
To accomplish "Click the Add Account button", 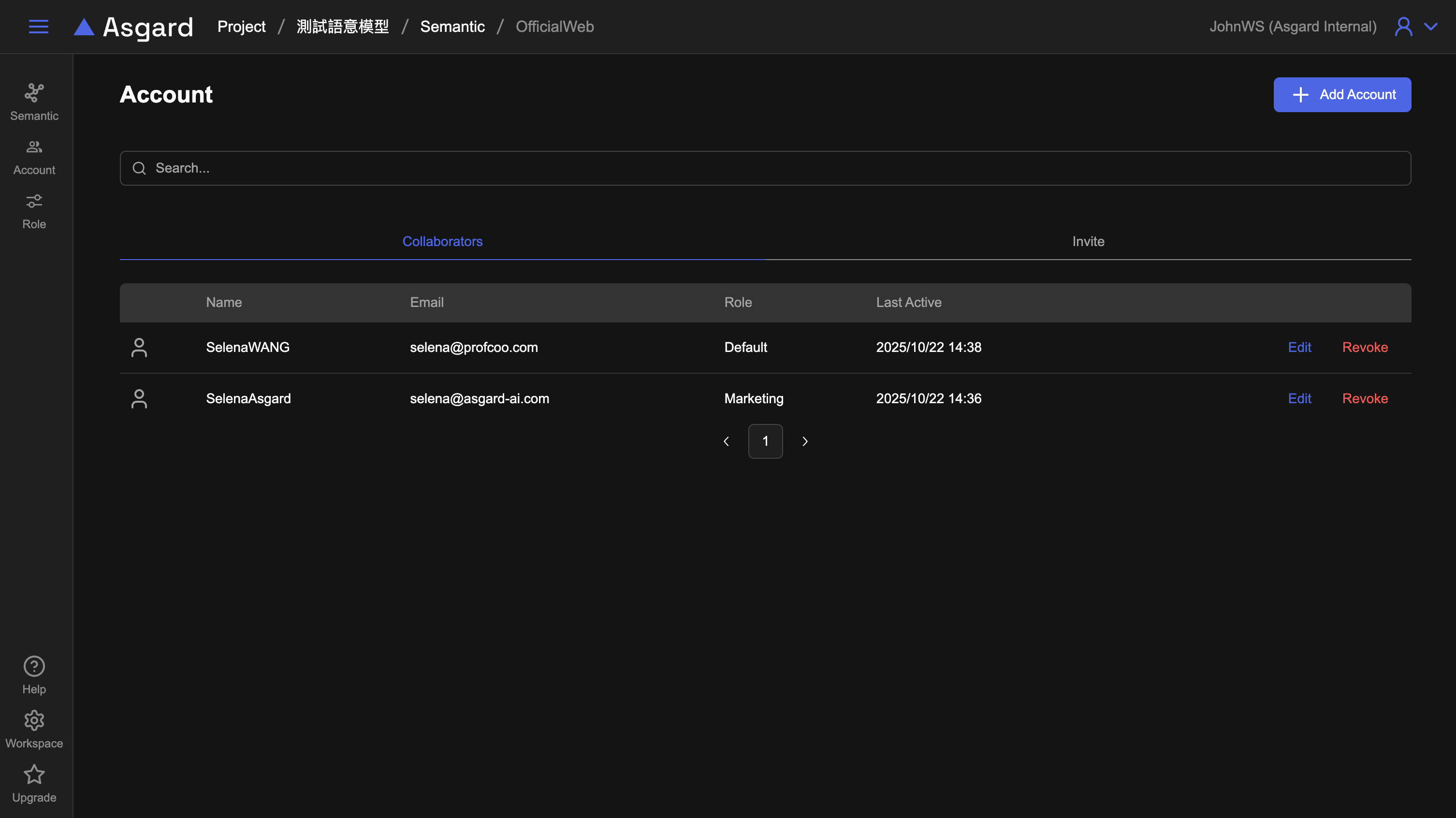I will tap(1342, 94).
